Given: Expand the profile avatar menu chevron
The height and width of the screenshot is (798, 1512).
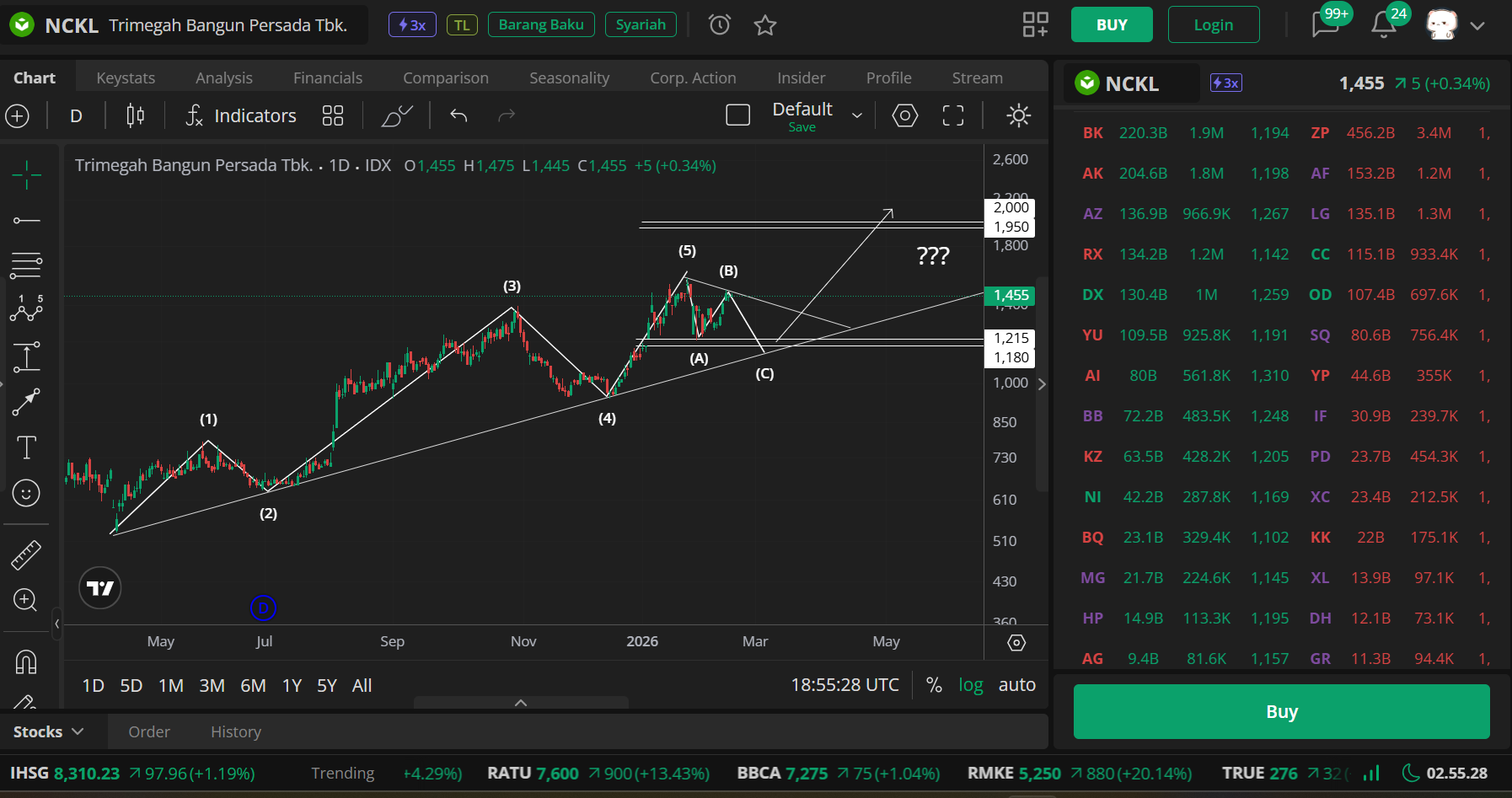Looking at the screenshot, I should click(x=1477, y=25).
